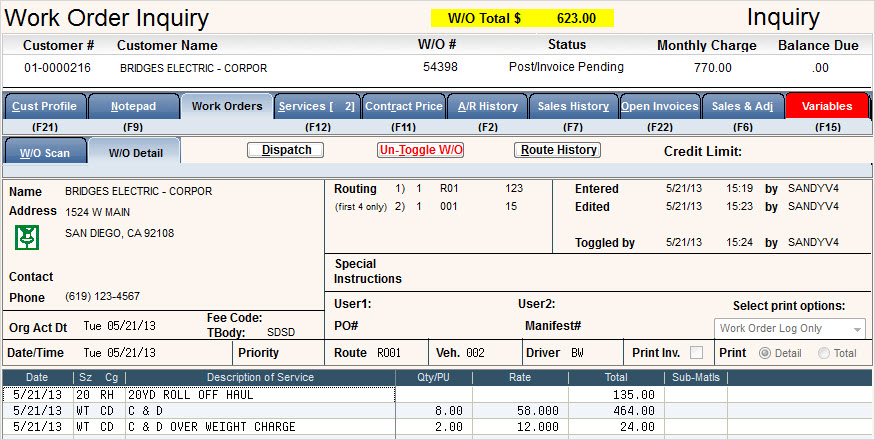Click the vehicle value 002
The height and width of the screenshot is (440, 875).
tap(475, 353)
